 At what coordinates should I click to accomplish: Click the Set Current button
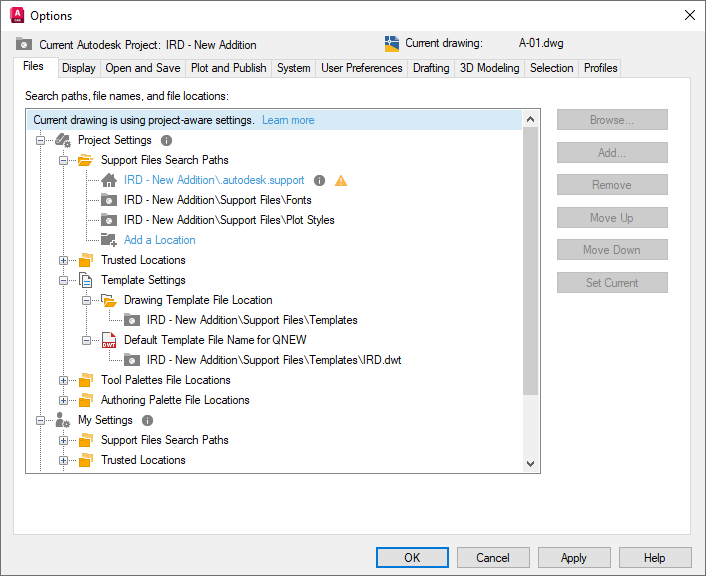612,282
